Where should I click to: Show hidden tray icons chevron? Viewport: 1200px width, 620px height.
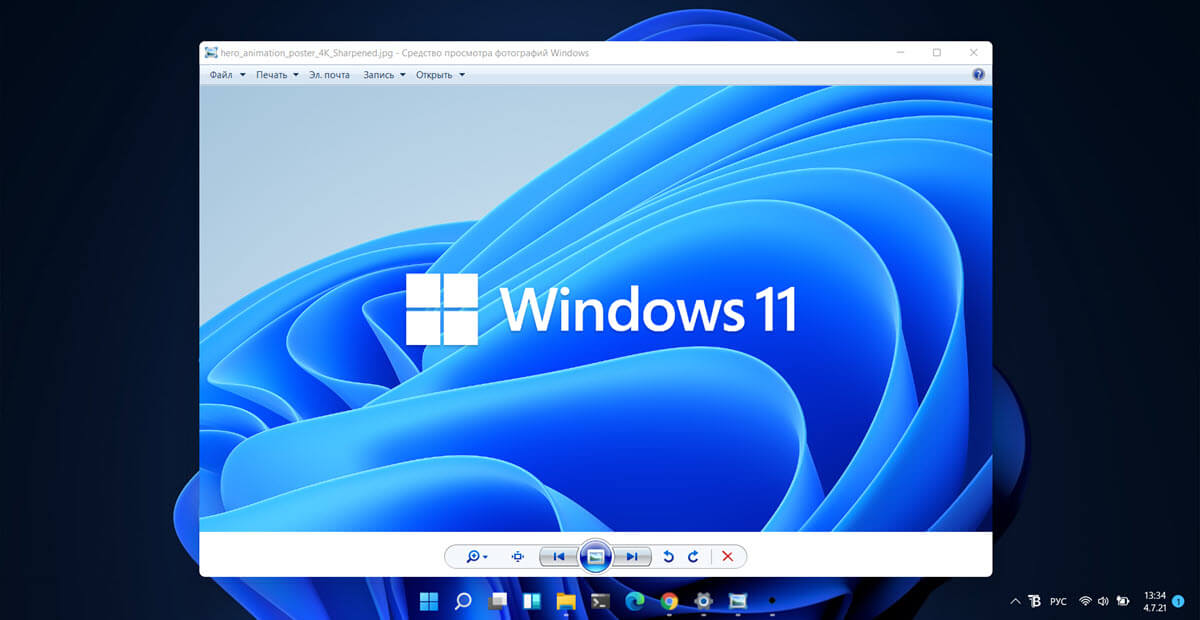pyautogui.click(x=1016, y=601)
